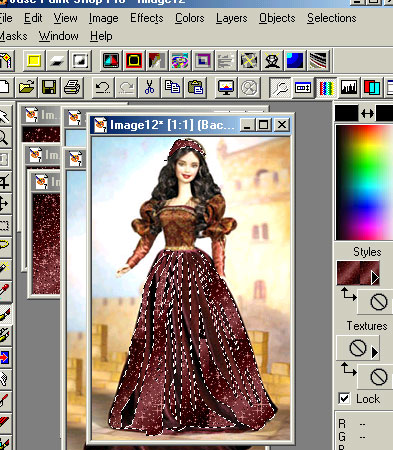
Task: Click the purple nested squares effect icon
Action: pyautogui.click(x=203, y=61)
